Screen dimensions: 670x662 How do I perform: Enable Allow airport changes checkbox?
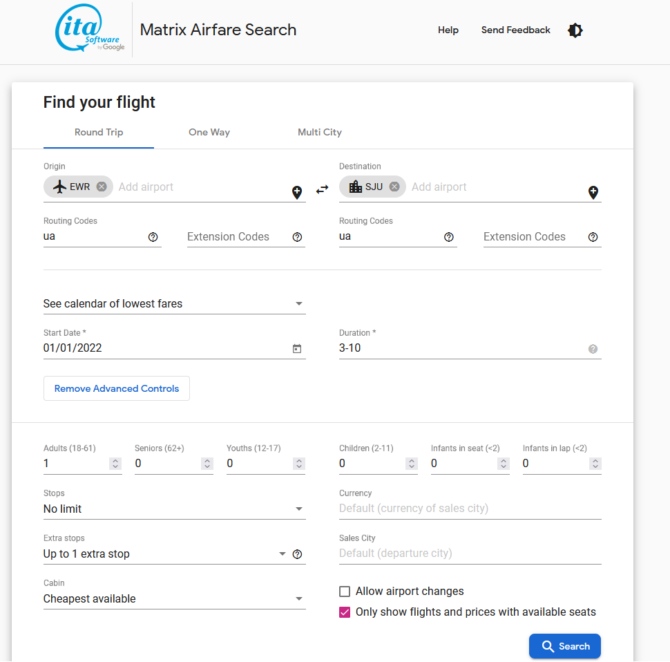[344, 591]
